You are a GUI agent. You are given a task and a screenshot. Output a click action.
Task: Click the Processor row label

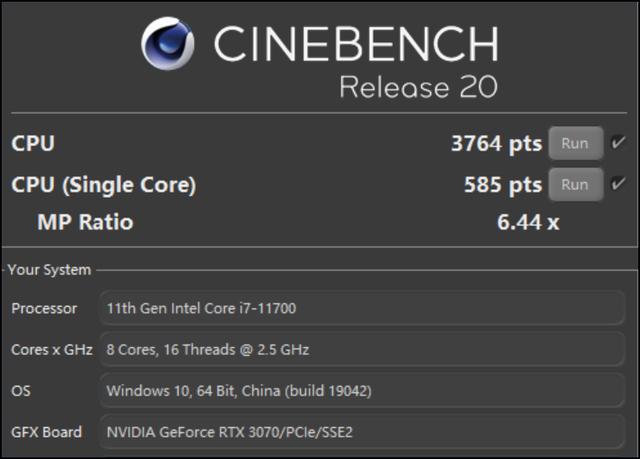tap(44, 309)
